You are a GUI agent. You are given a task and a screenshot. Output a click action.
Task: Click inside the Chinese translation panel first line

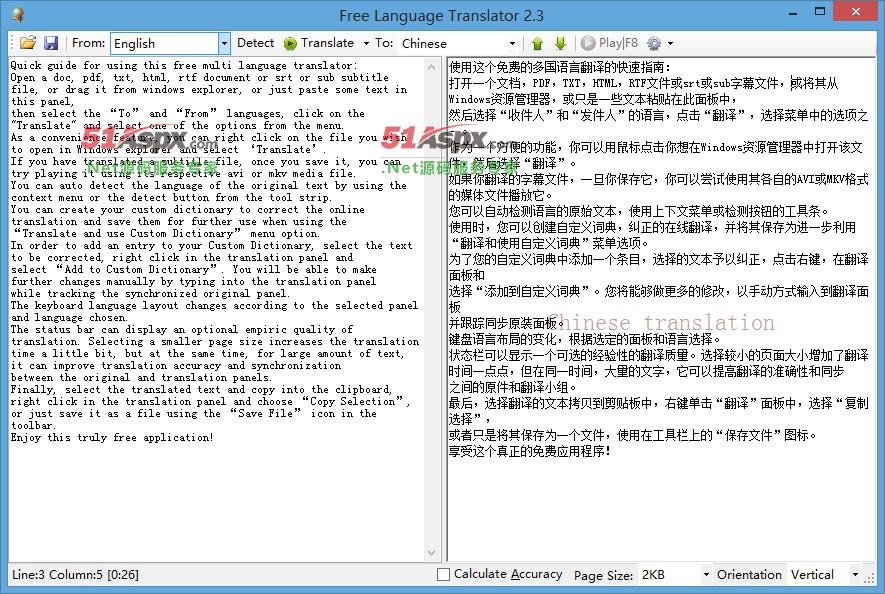[x=560, y=67]
